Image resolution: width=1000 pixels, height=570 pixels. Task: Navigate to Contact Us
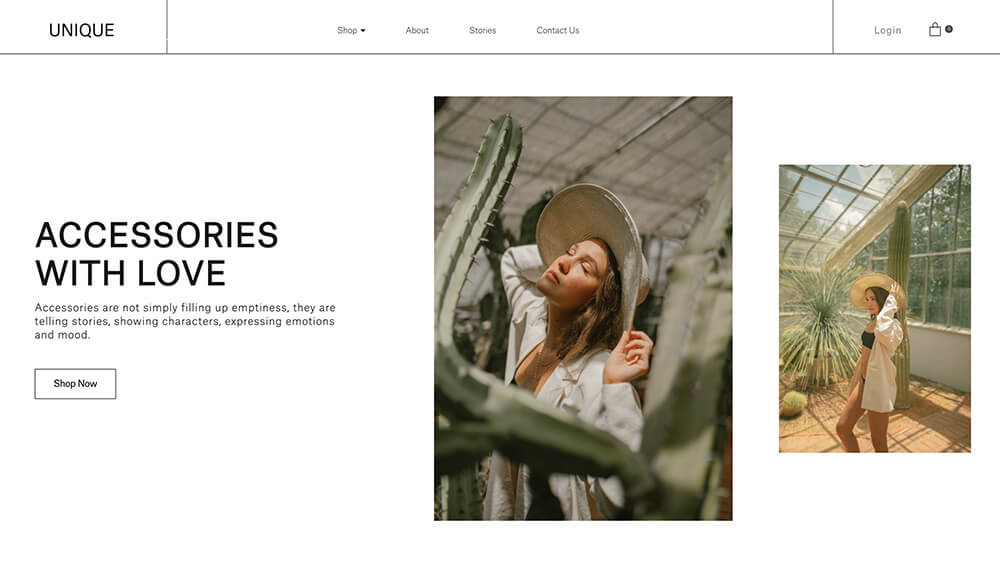pos(557,30)
